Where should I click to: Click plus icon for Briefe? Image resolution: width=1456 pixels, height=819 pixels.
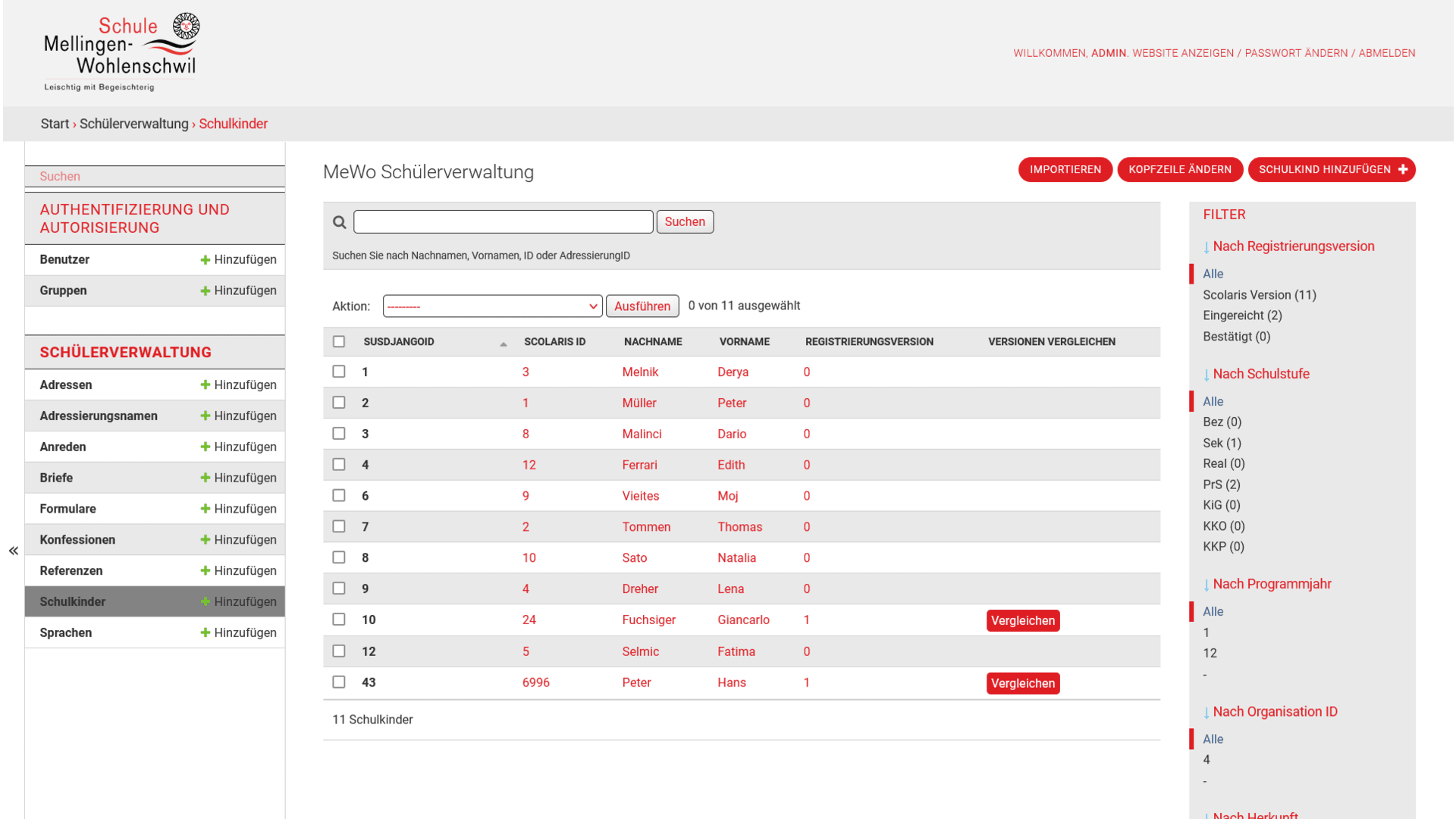205,479
